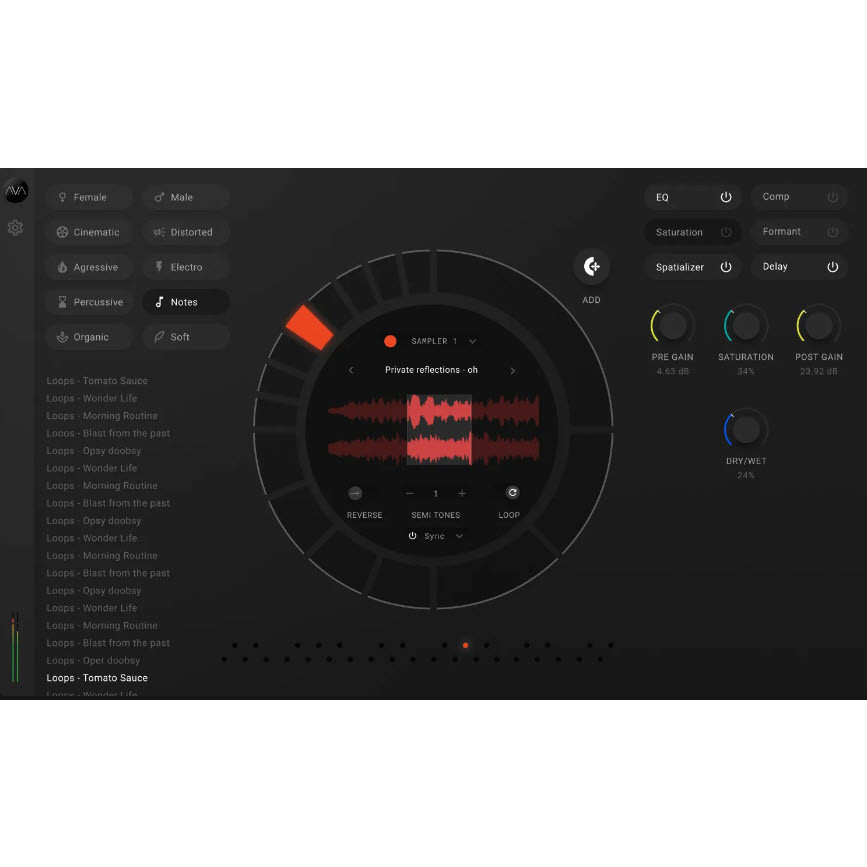Screen dimensions: 867x867
Task: Toggle the Saturation power switch
Action: point(726,232)
